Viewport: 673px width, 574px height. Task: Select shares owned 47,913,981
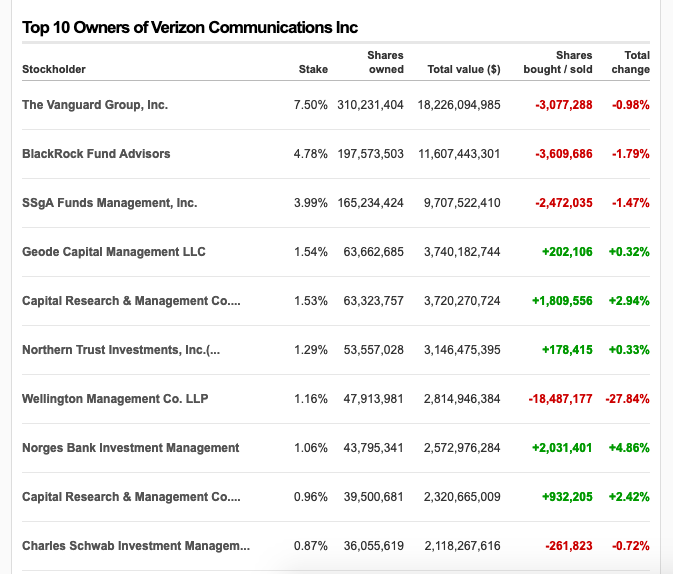(373, 399)
